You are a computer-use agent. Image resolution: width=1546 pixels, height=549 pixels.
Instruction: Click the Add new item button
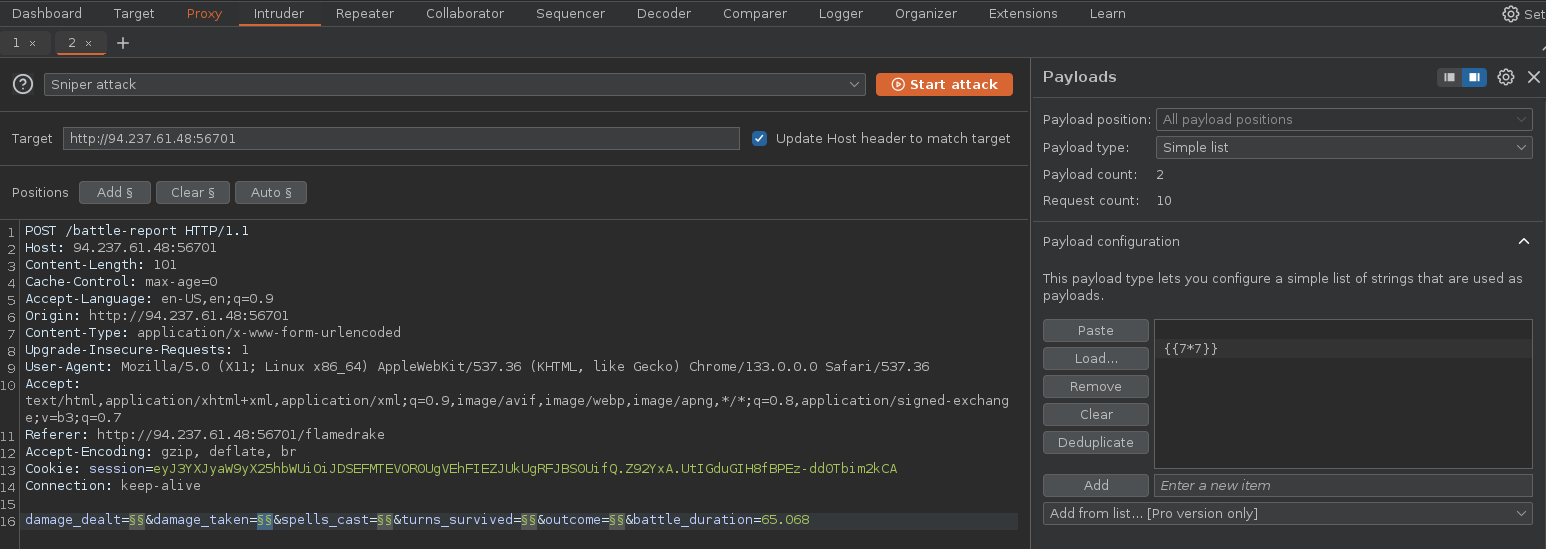(x=1096, y=485)
